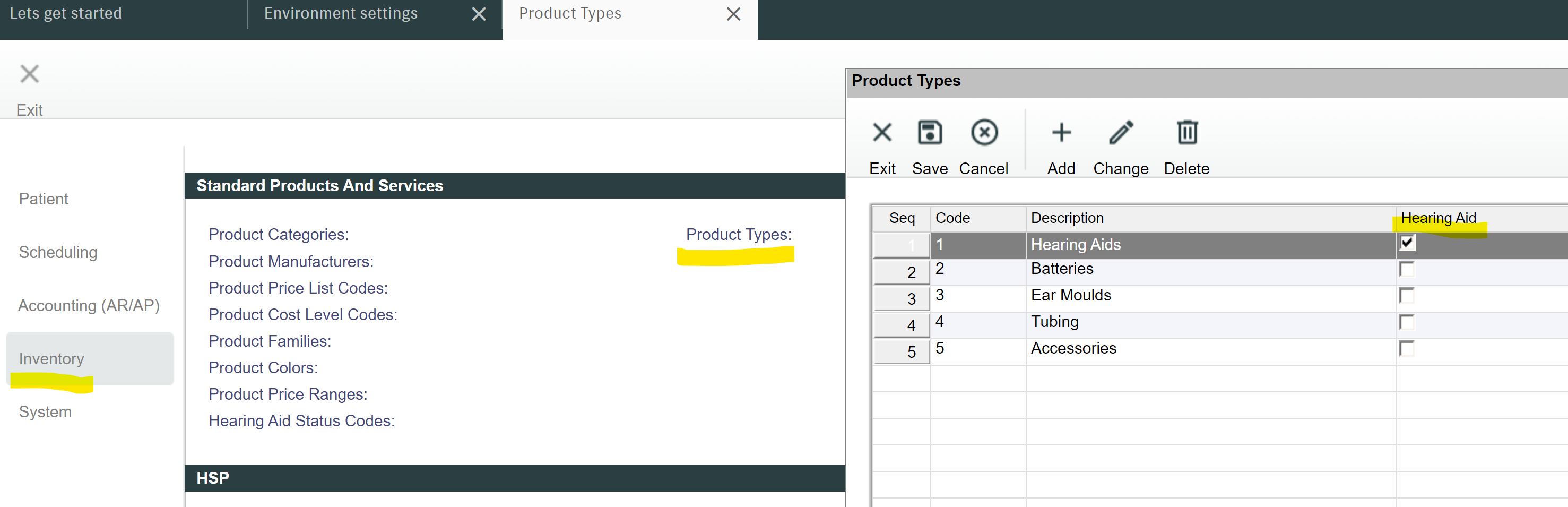This screenshot has height=507, width=1568.
Task: Click the Ear Moulds description cell
Action: coord(1211,298)
